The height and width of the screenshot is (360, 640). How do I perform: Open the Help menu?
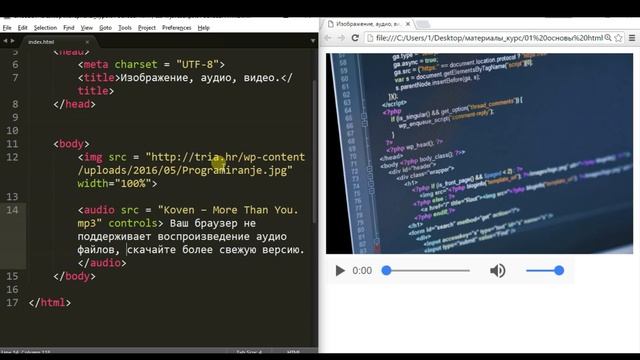[x=204, y=28]
